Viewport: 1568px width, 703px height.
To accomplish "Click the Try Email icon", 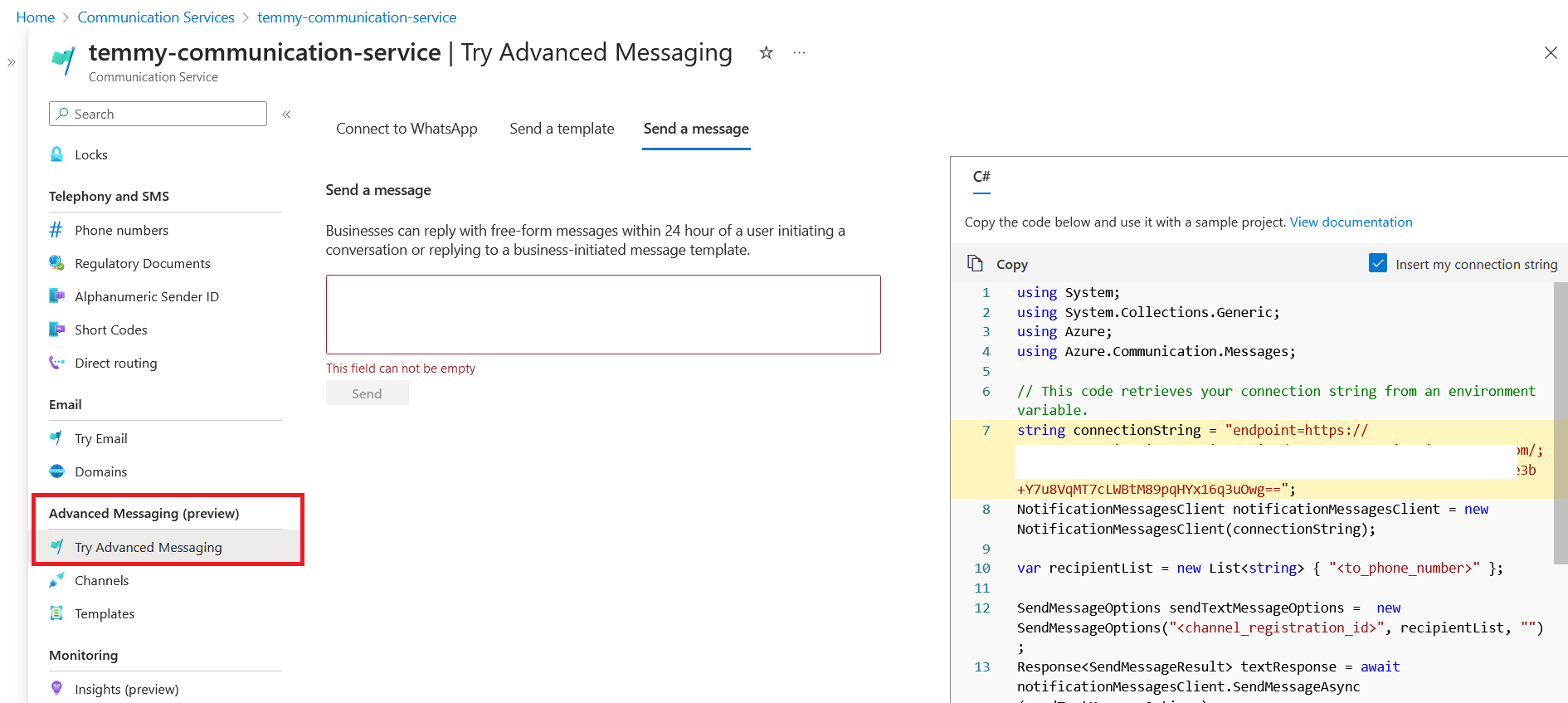I will pos(56,438).
